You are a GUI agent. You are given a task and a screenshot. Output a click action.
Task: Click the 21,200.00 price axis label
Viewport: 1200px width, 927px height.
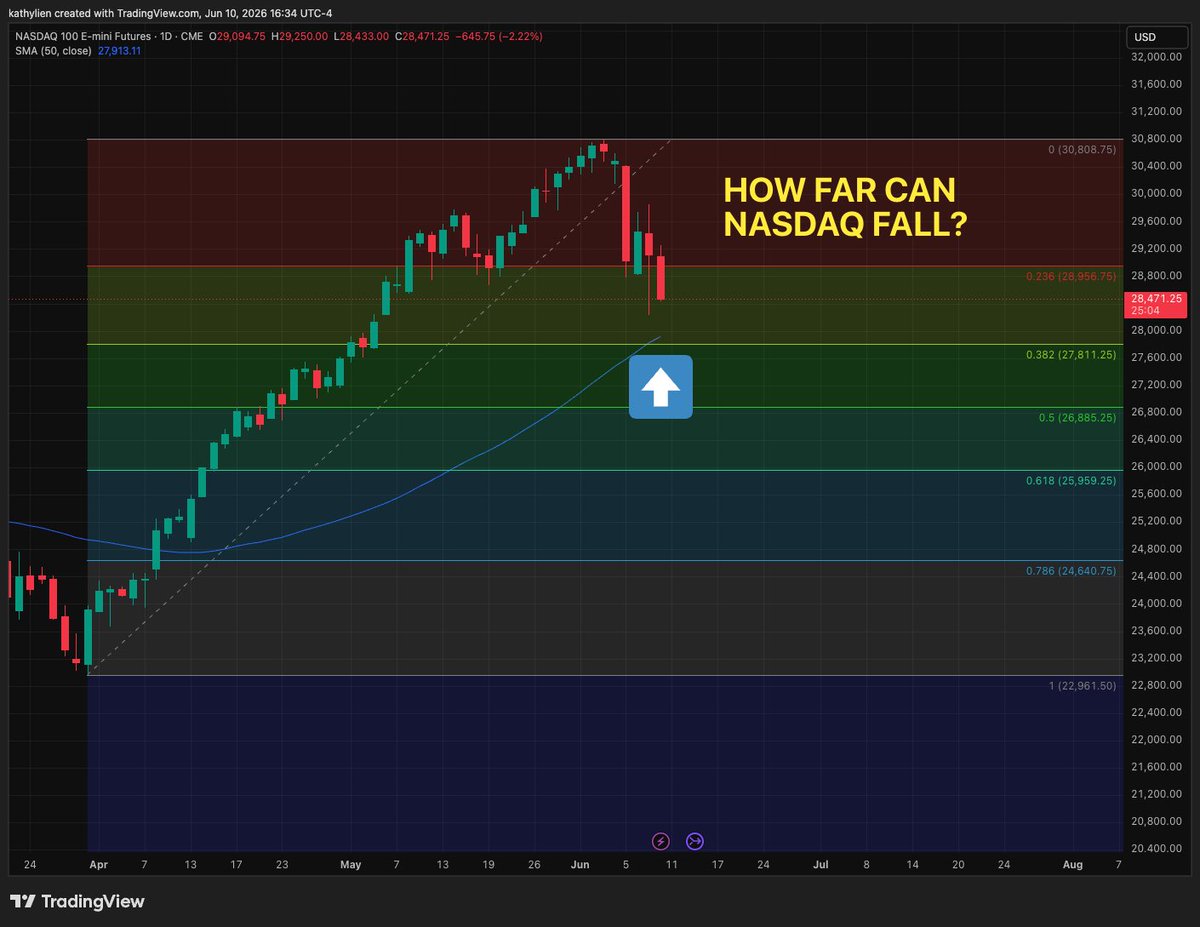[1157, 795]
